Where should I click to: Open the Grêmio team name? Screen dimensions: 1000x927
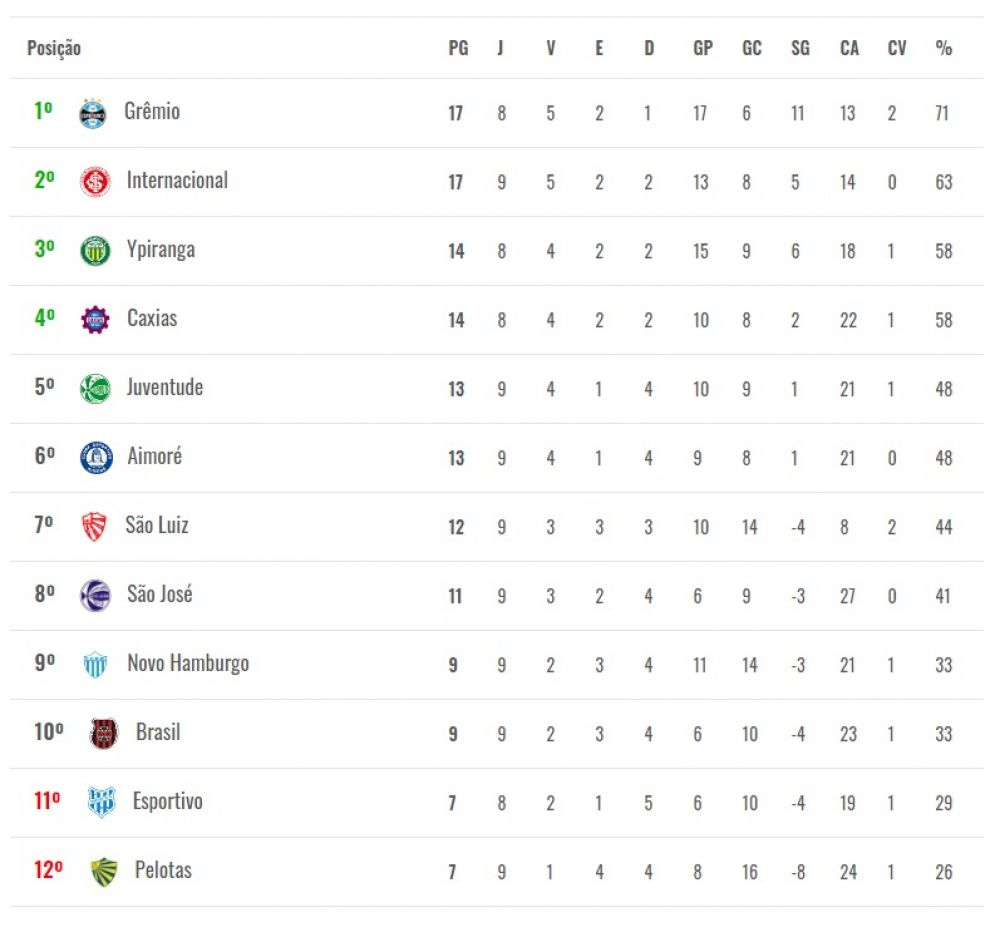[x=152, y=111]
